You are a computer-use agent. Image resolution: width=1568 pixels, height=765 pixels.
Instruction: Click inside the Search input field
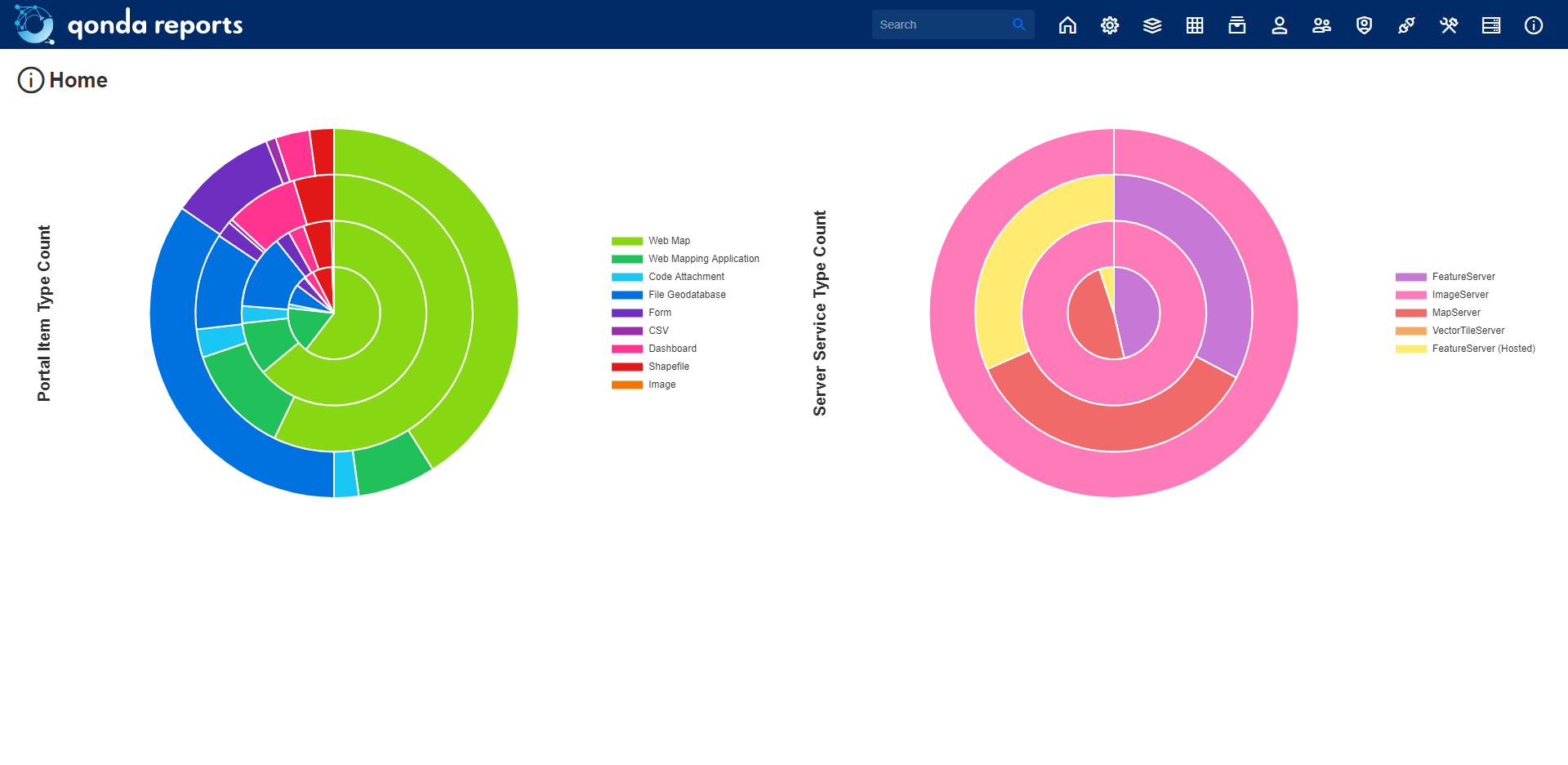939,24
